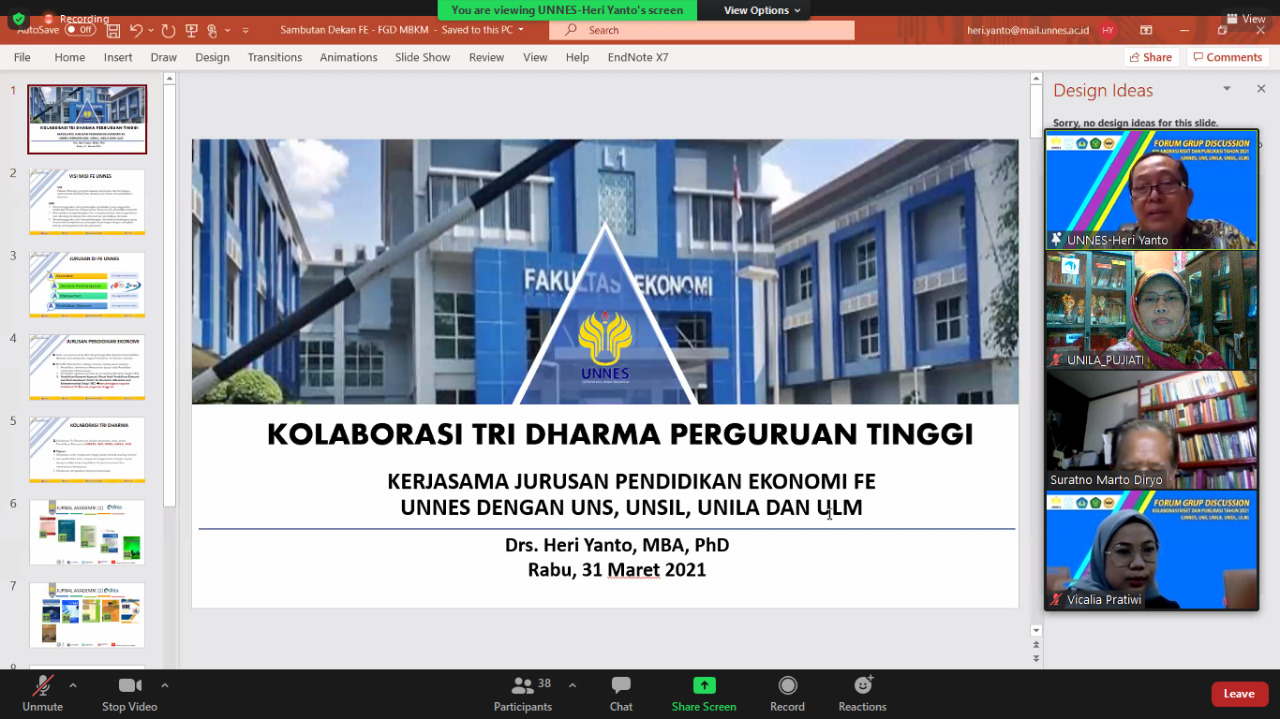Click the date text Rabu, 31 Maret 2021

click(x=617, y=570)
